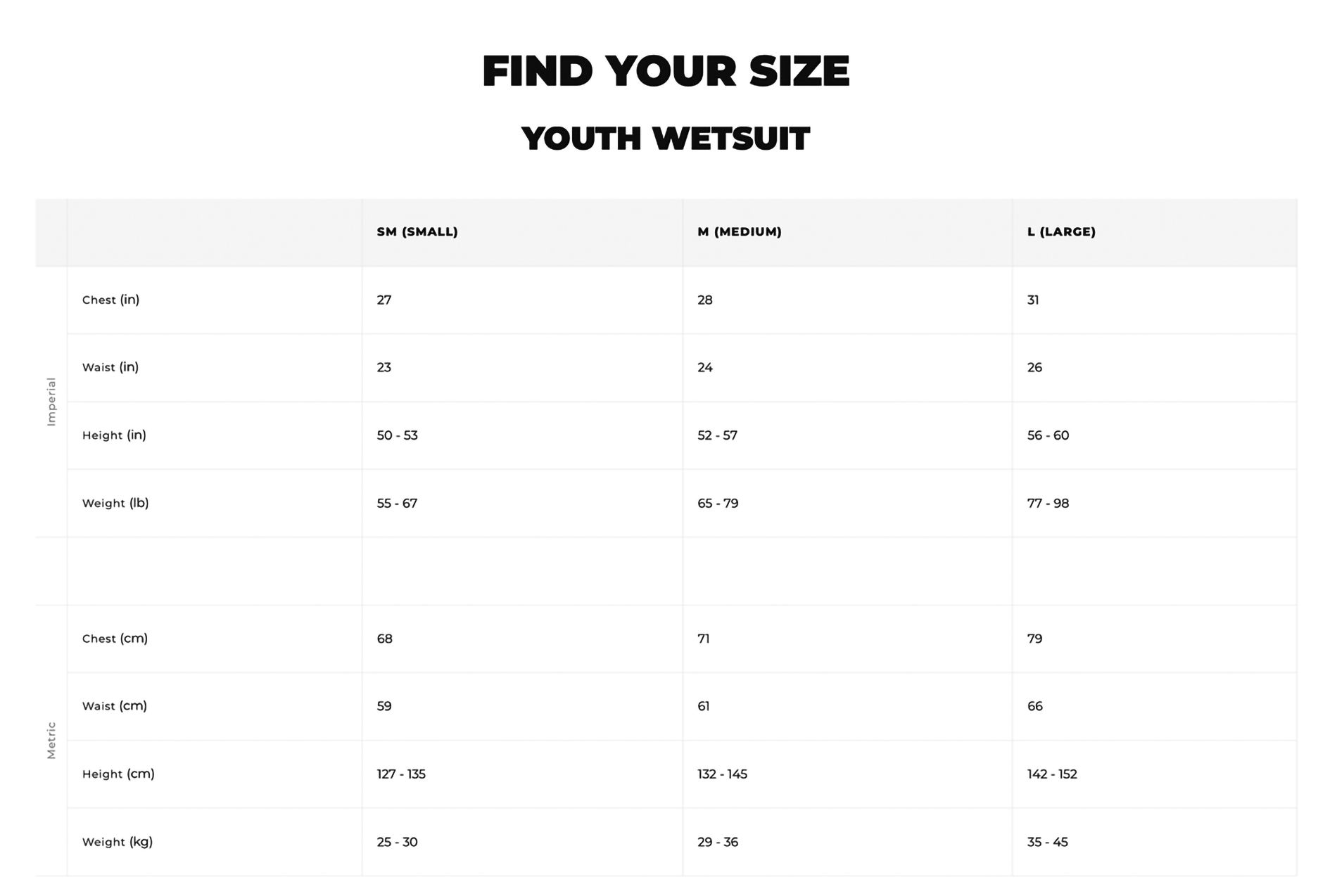The width and height of the screenshot is (1337, 896).
Task: Click the Chest (cm) row label
Action: [115, 639]
